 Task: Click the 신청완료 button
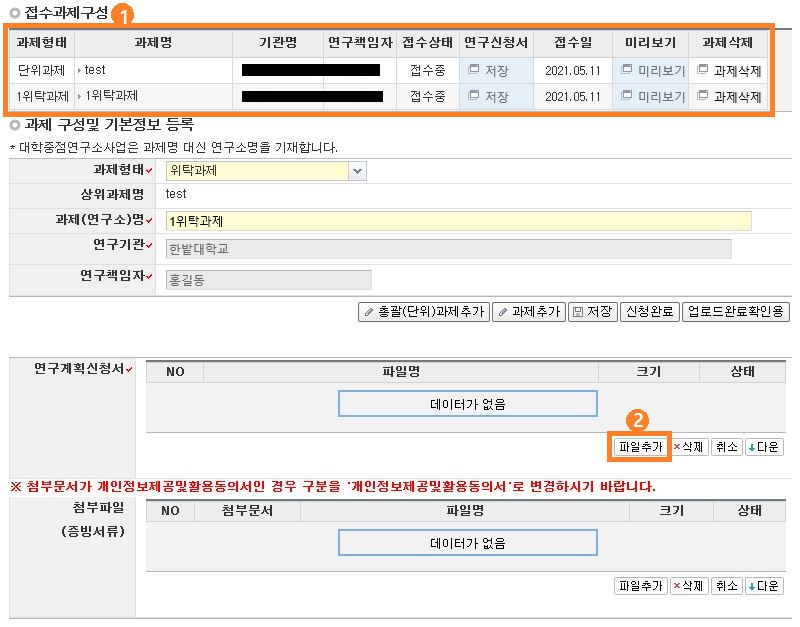pyautogui.click(x=649, y=312)
